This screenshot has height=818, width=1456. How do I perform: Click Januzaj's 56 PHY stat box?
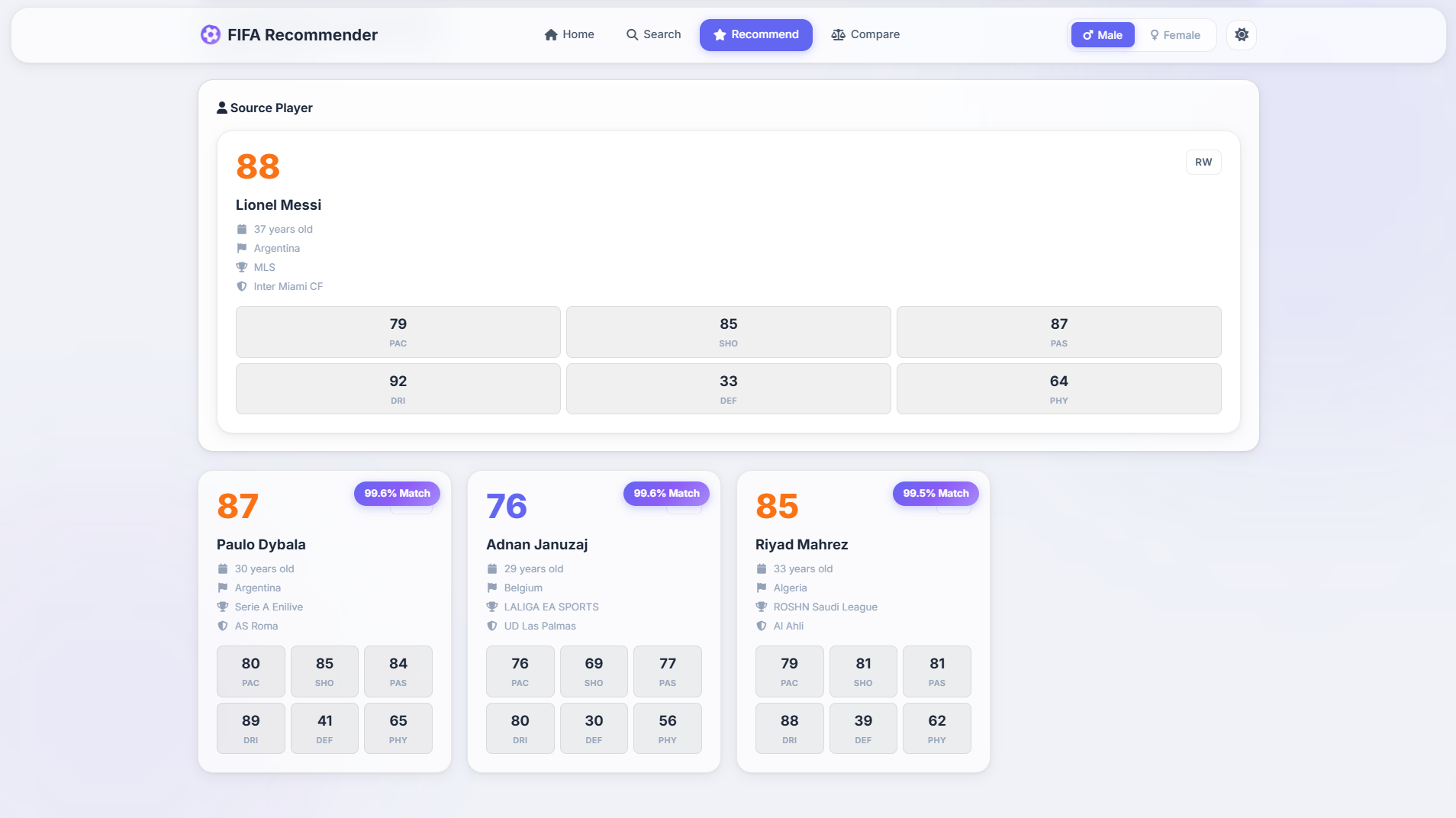pos(668,729)
